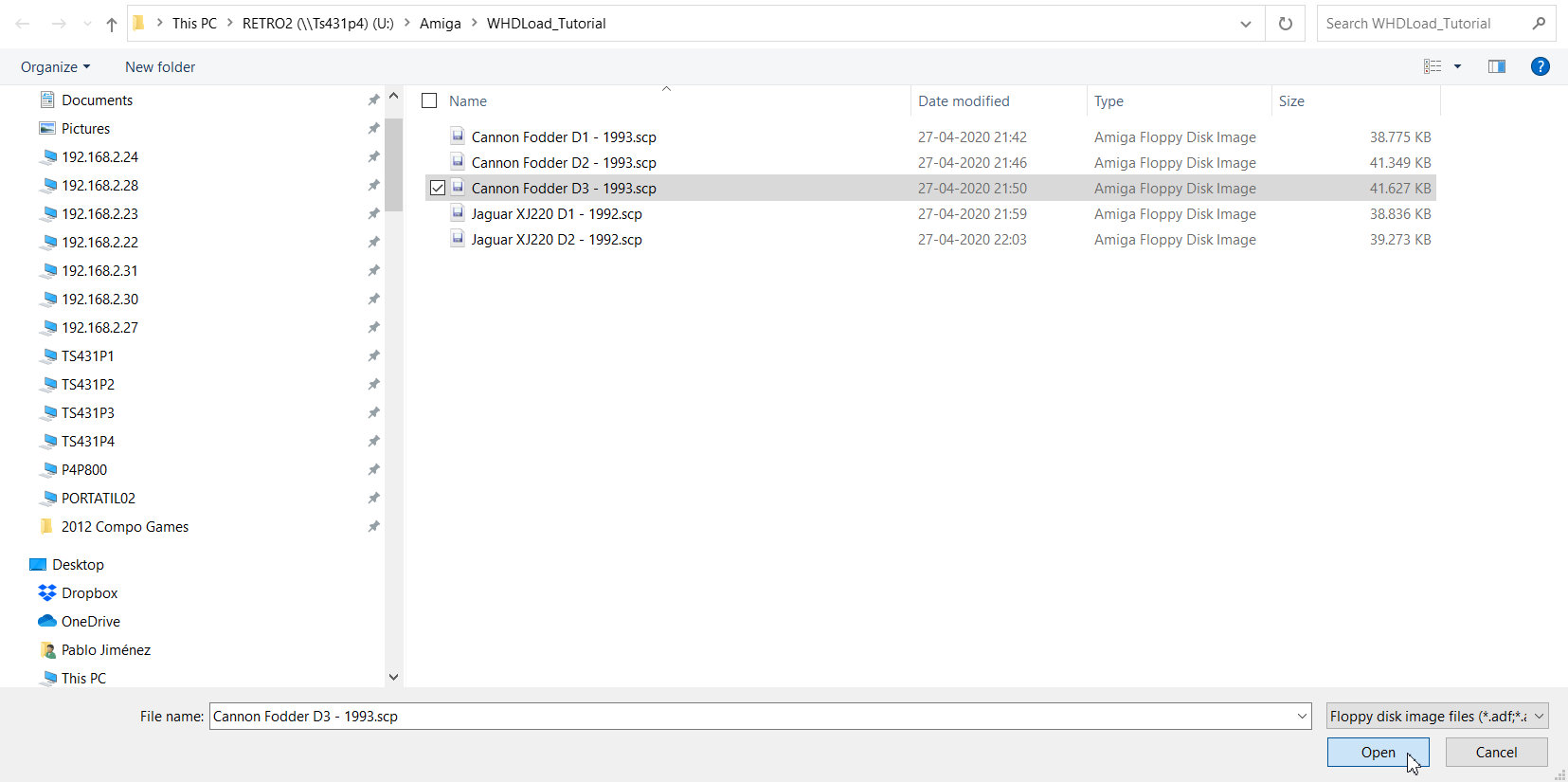Toggle the preview pane
This screenshot has width=1568, height=782.
pos(1497,66)
